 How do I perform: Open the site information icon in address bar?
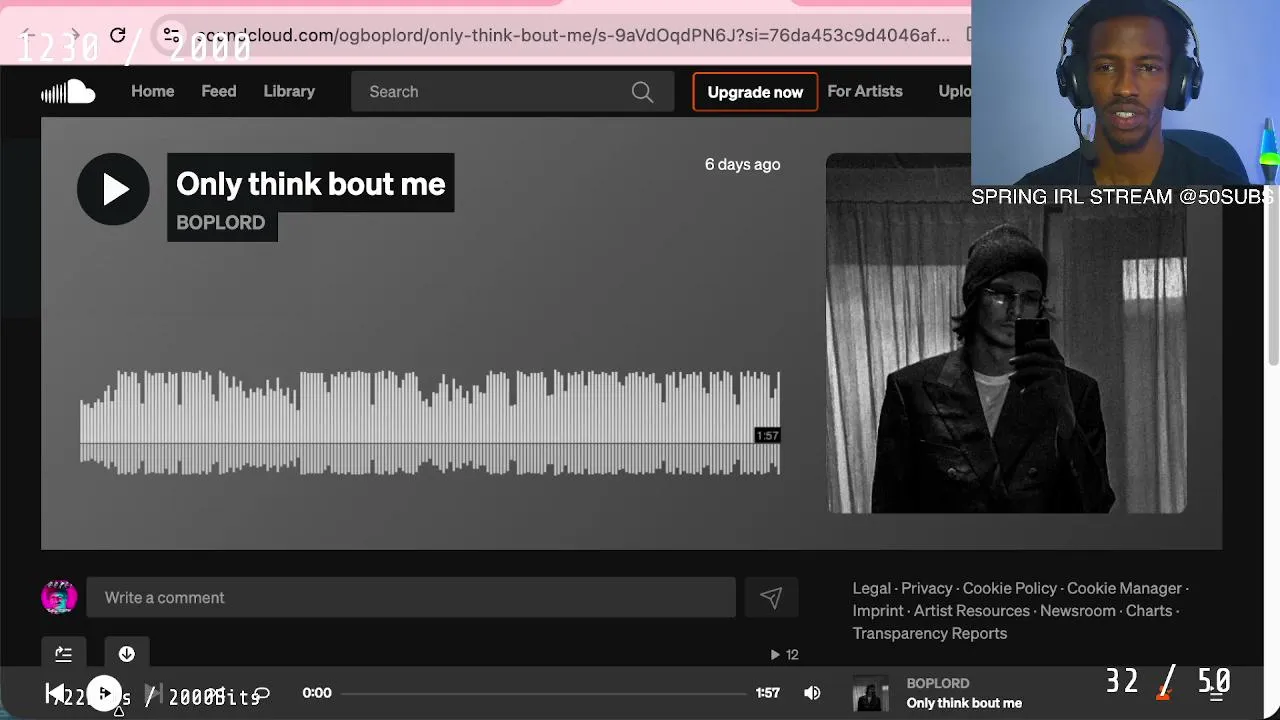pyautogui.click(x=171, y=35)
